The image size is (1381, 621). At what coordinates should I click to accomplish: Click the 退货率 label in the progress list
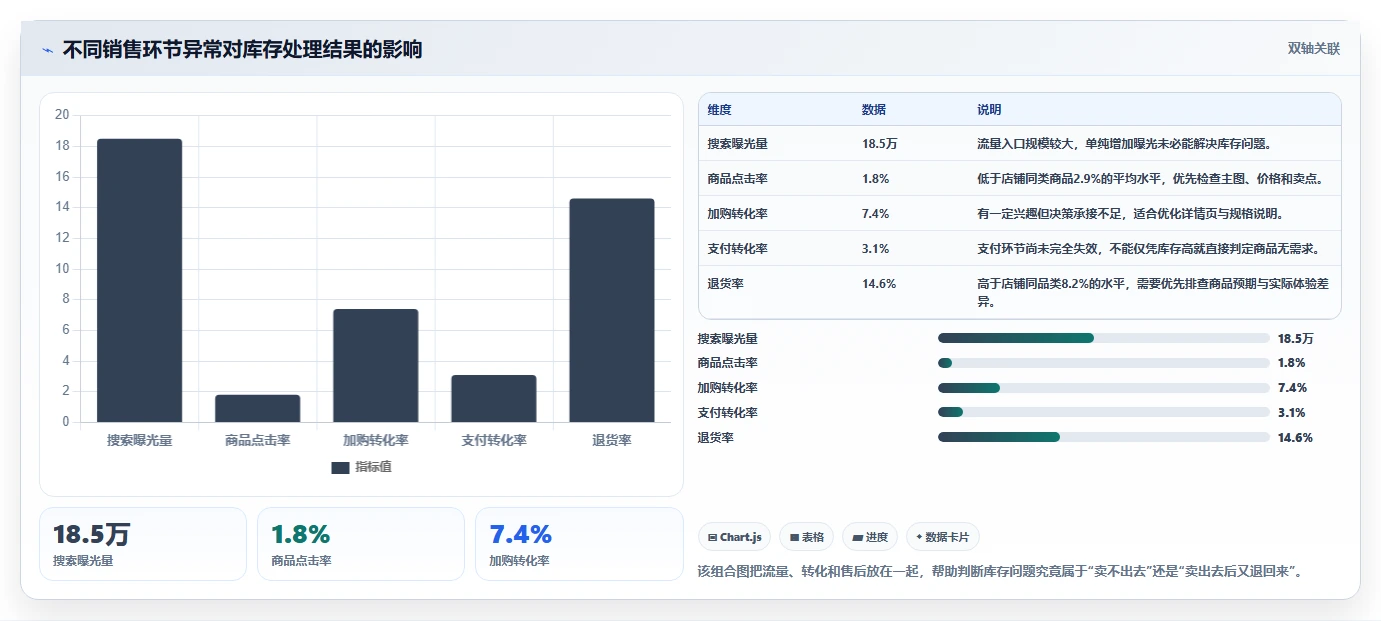[x=716, y=437]
